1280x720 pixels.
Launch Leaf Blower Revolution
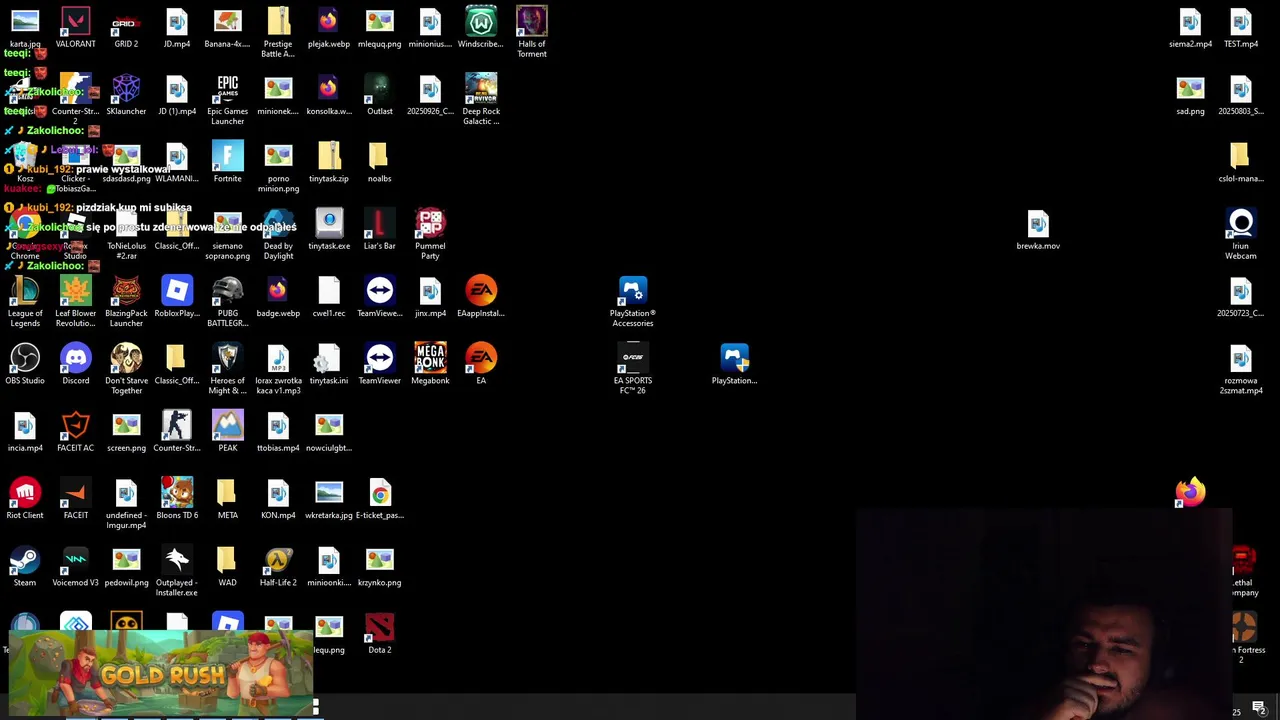pyautogui.click(x=75, y=301)
